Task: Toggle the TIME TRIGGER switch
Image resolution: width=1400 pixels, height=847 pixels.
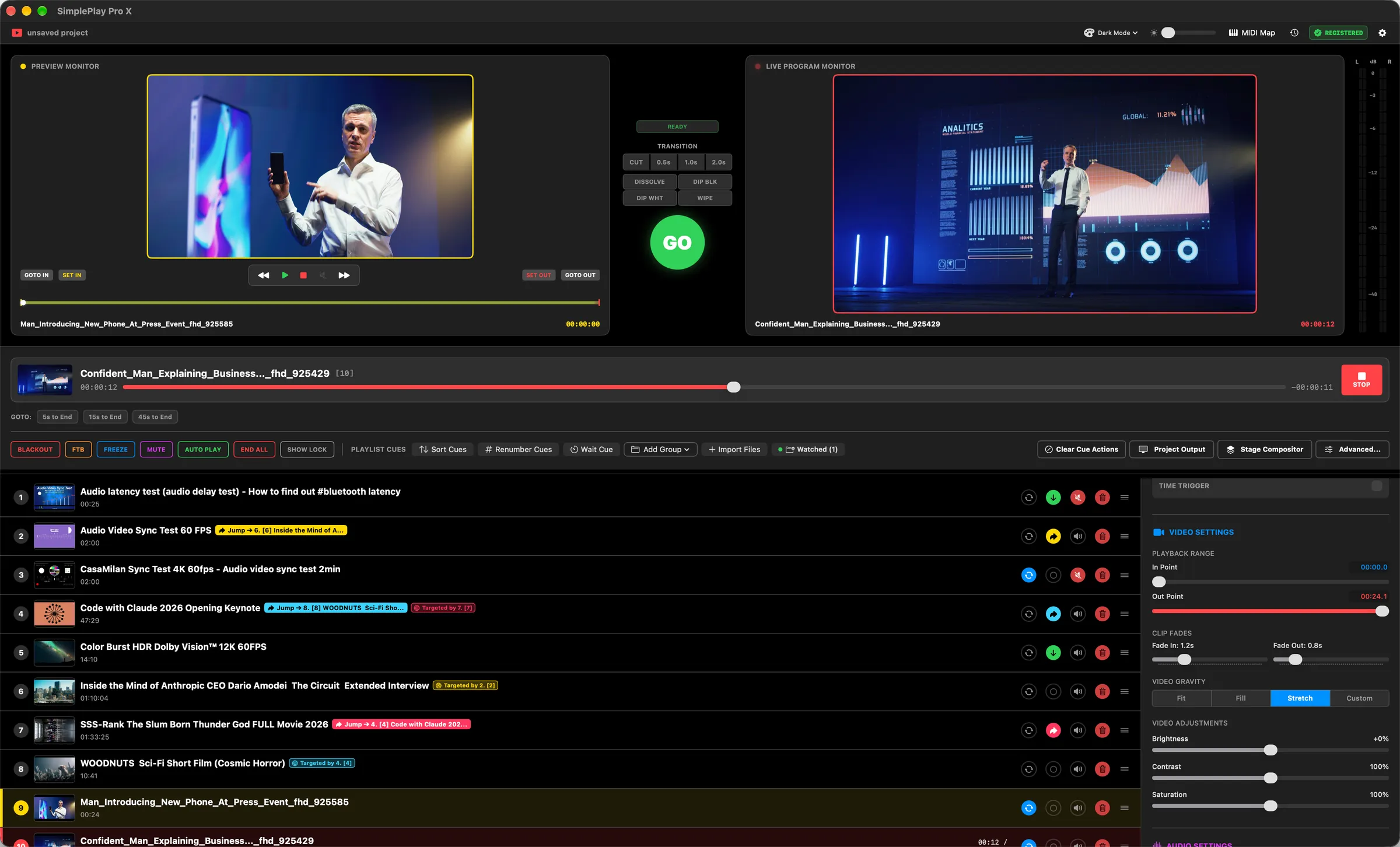Action: [x=1377, y=486]
